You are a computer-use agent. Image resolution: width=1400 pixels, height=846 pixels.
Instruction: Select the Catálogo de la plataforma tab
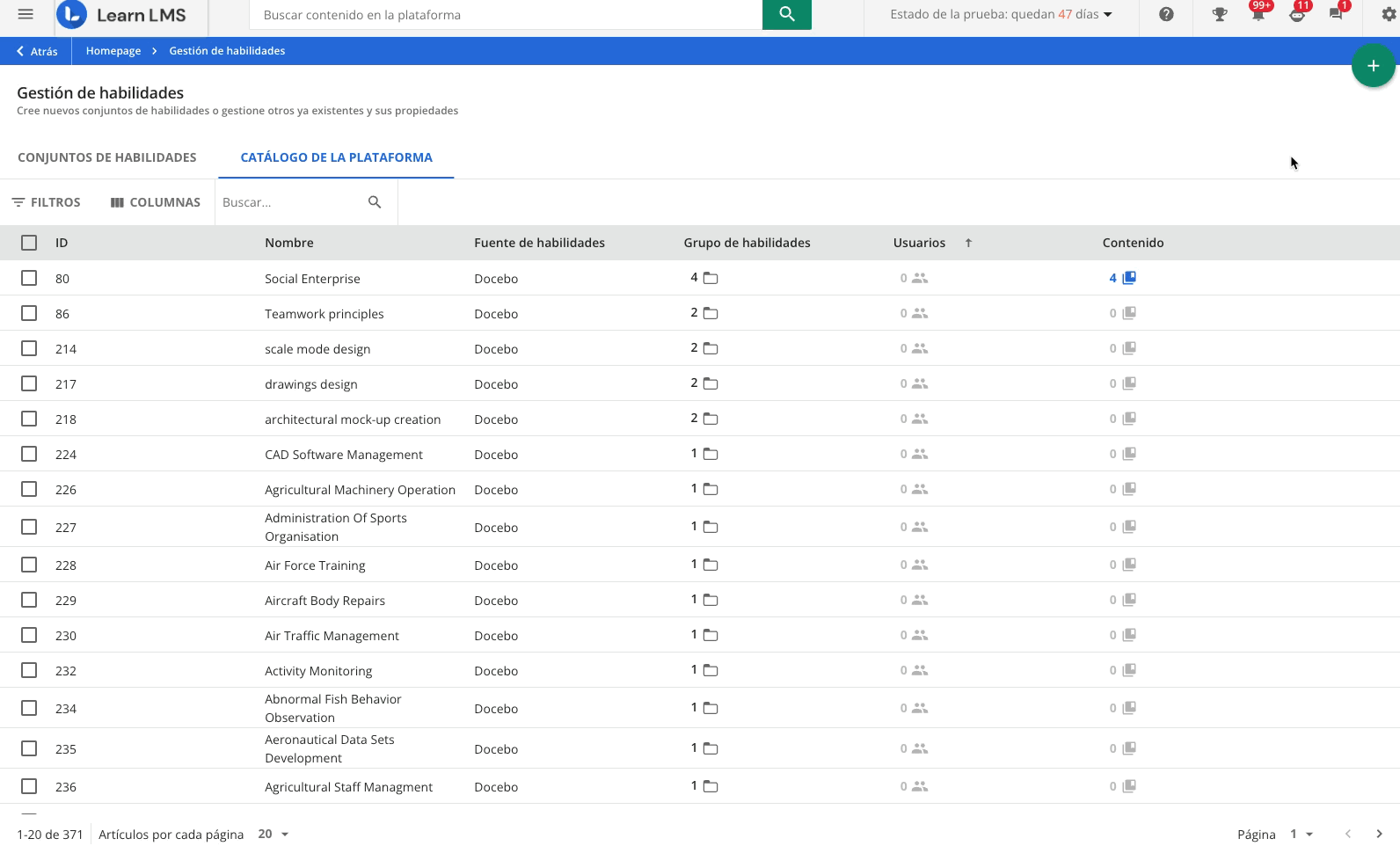coord(336,157)
